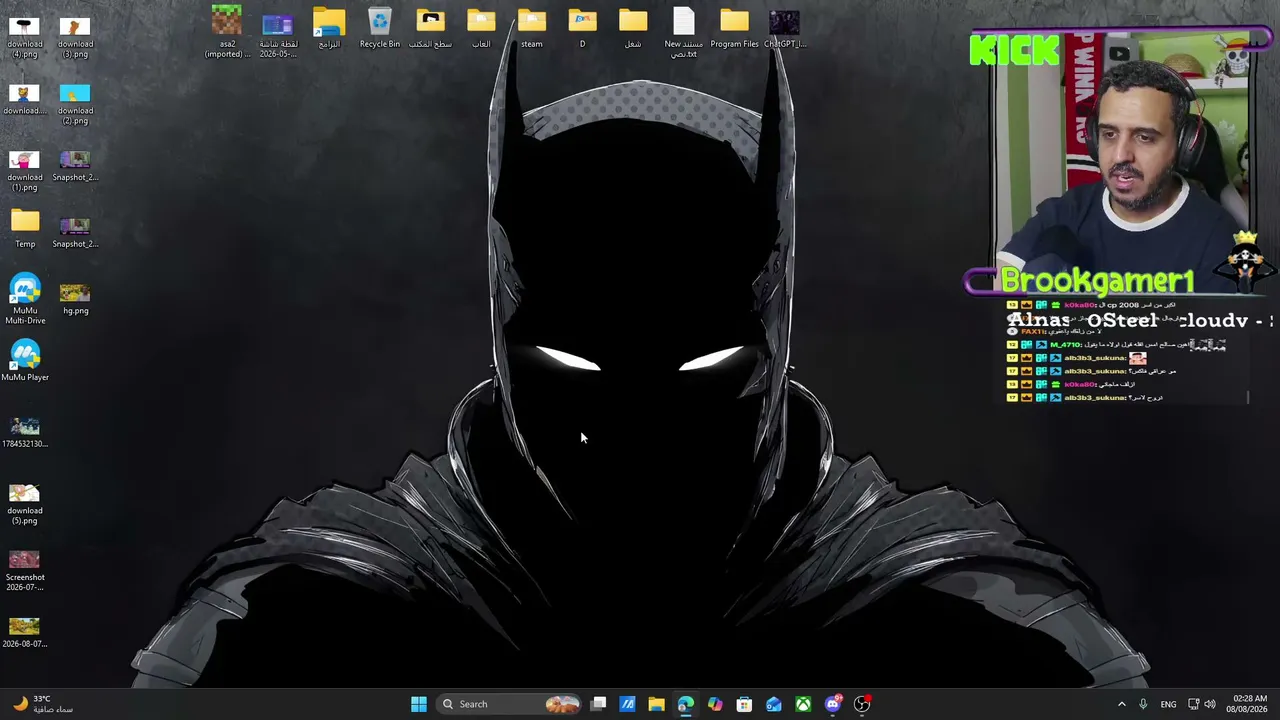The width and height of the screenshot is (1280, 720).
Task: Open Microsoft Store from the taskbar
Action: pos(744,704)
